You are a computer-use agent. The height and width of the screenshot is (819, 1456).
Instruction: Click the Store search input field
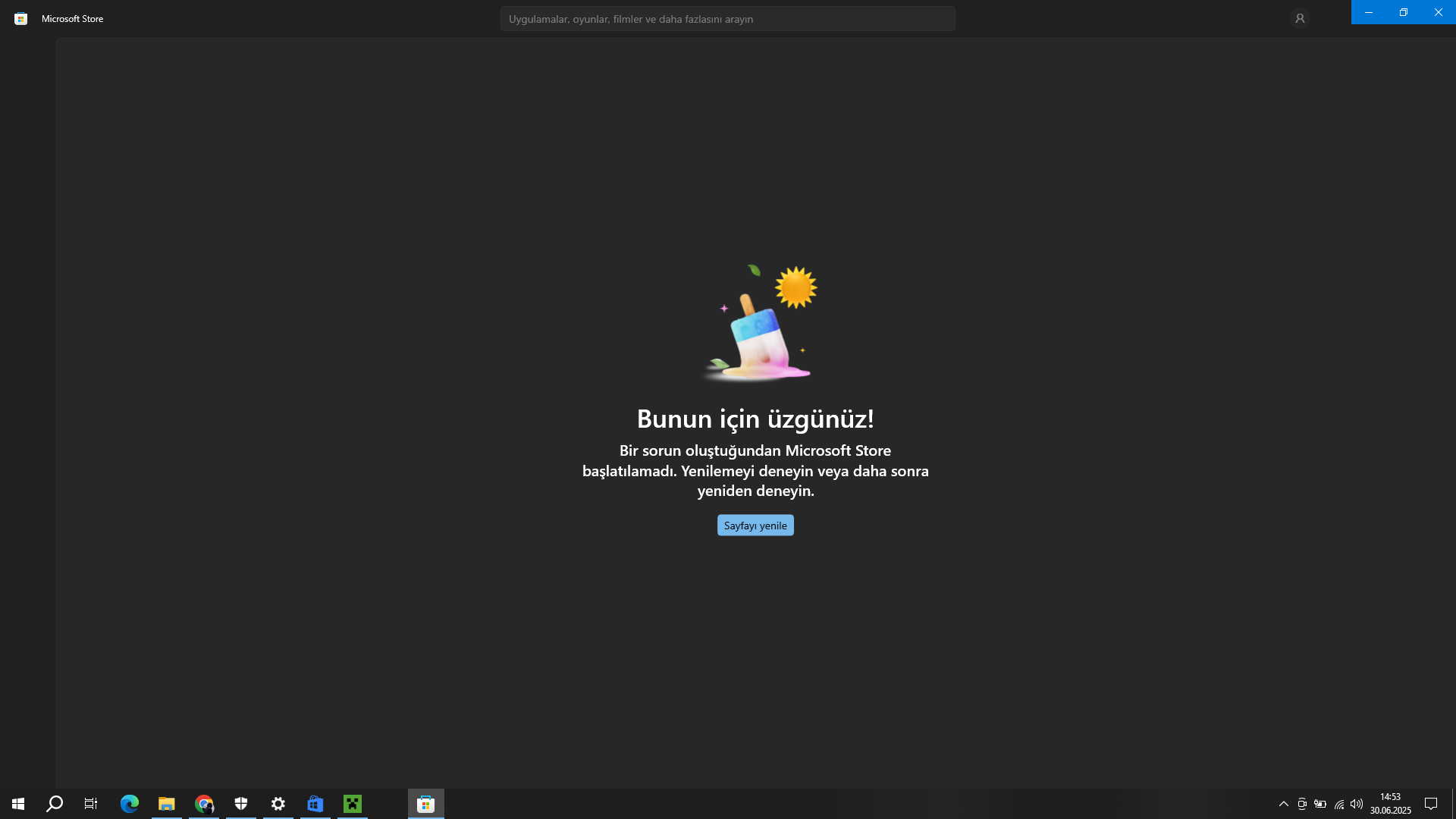727,19
